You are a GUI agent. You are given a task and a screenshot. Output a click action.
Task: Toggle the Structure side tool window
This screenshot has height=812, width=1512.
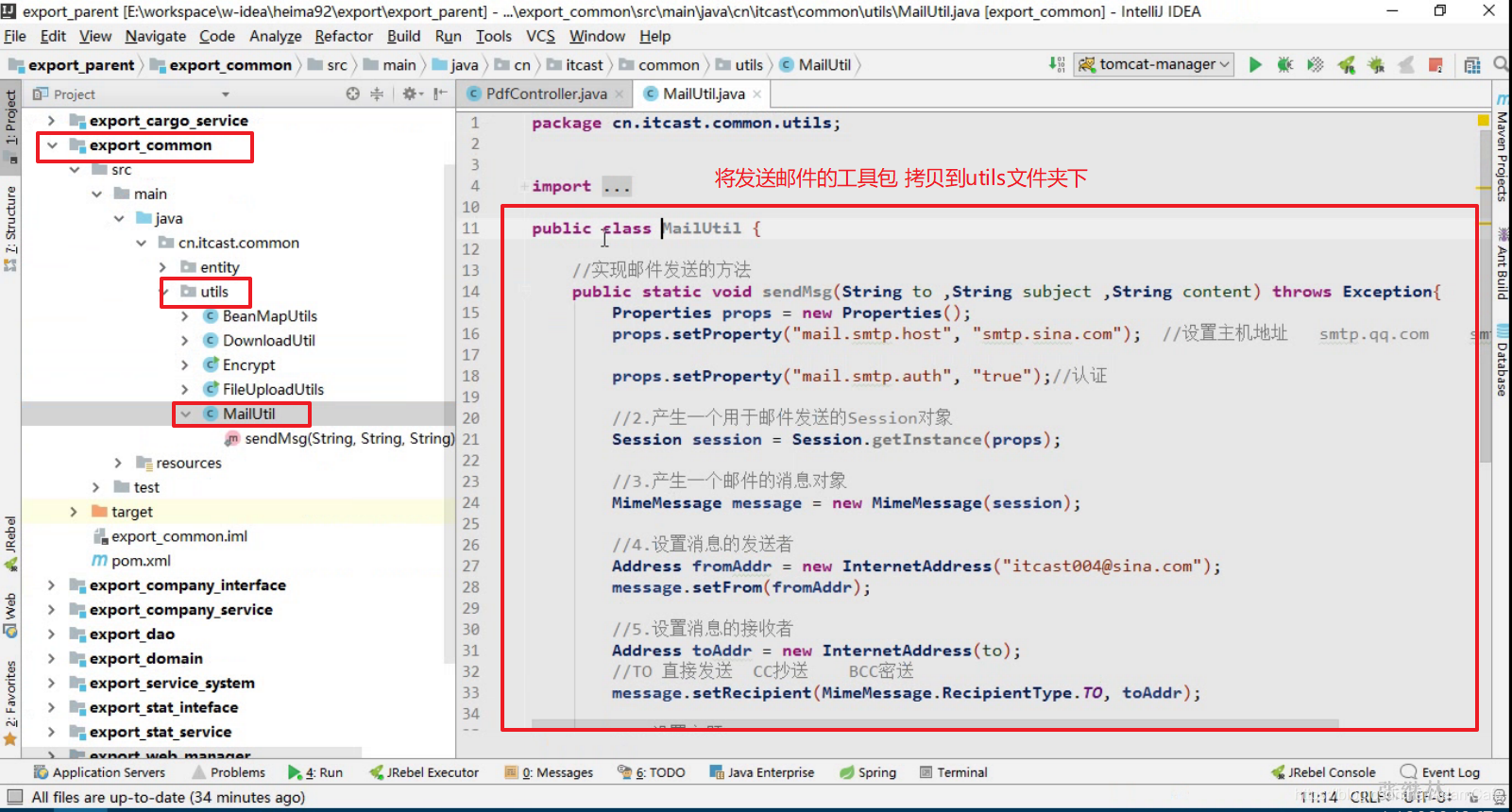[x=10, y=228]
